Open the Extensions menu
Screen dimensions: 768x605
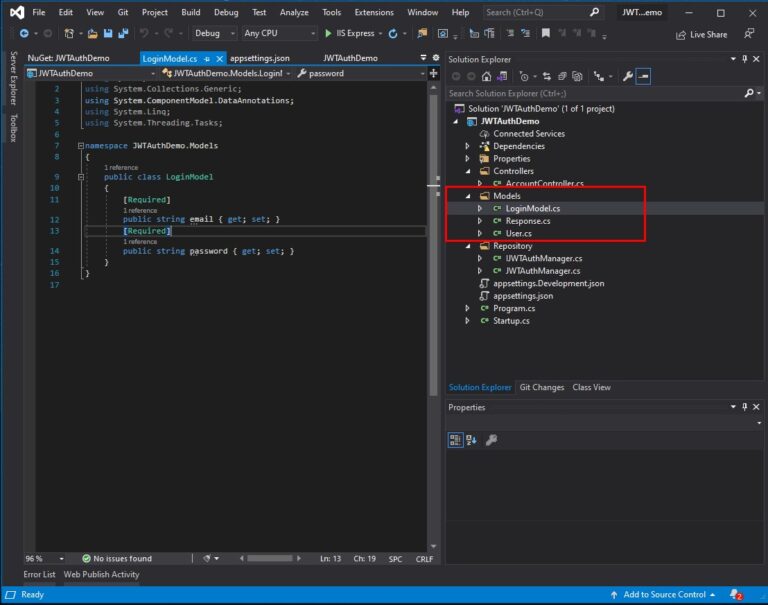tap(374, 12)
